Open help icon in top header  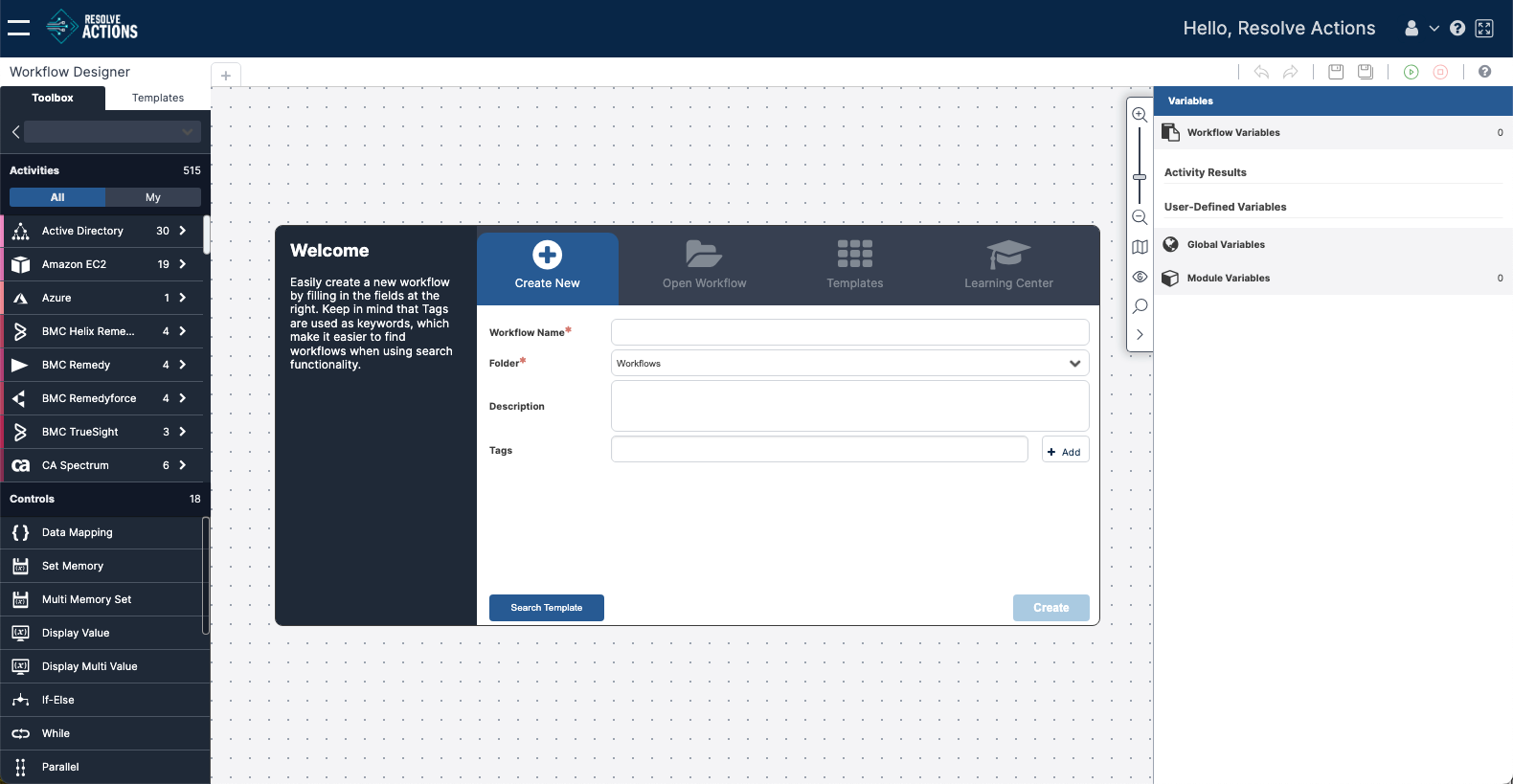[1457, 29]
